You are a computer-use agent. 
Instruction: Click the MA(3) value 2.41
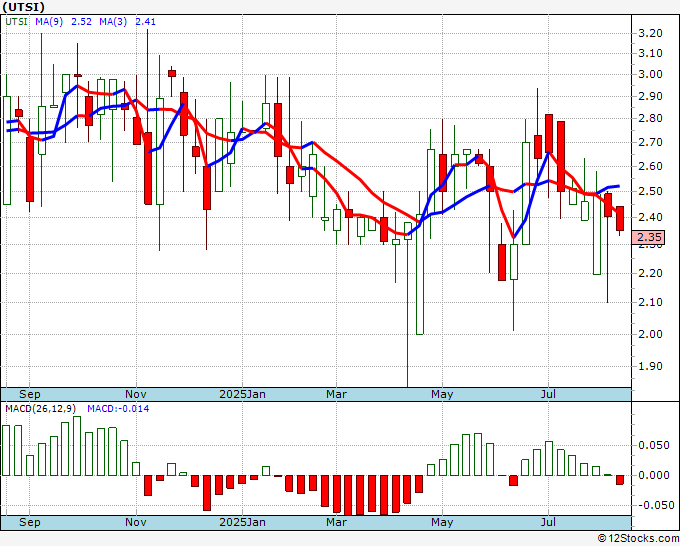pos(145,22)
